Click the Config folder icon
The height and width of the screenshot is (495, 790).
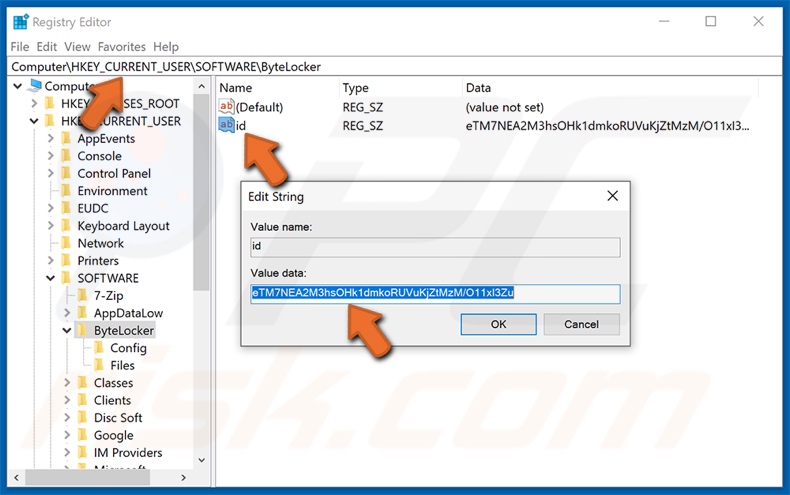coord(99,348)
